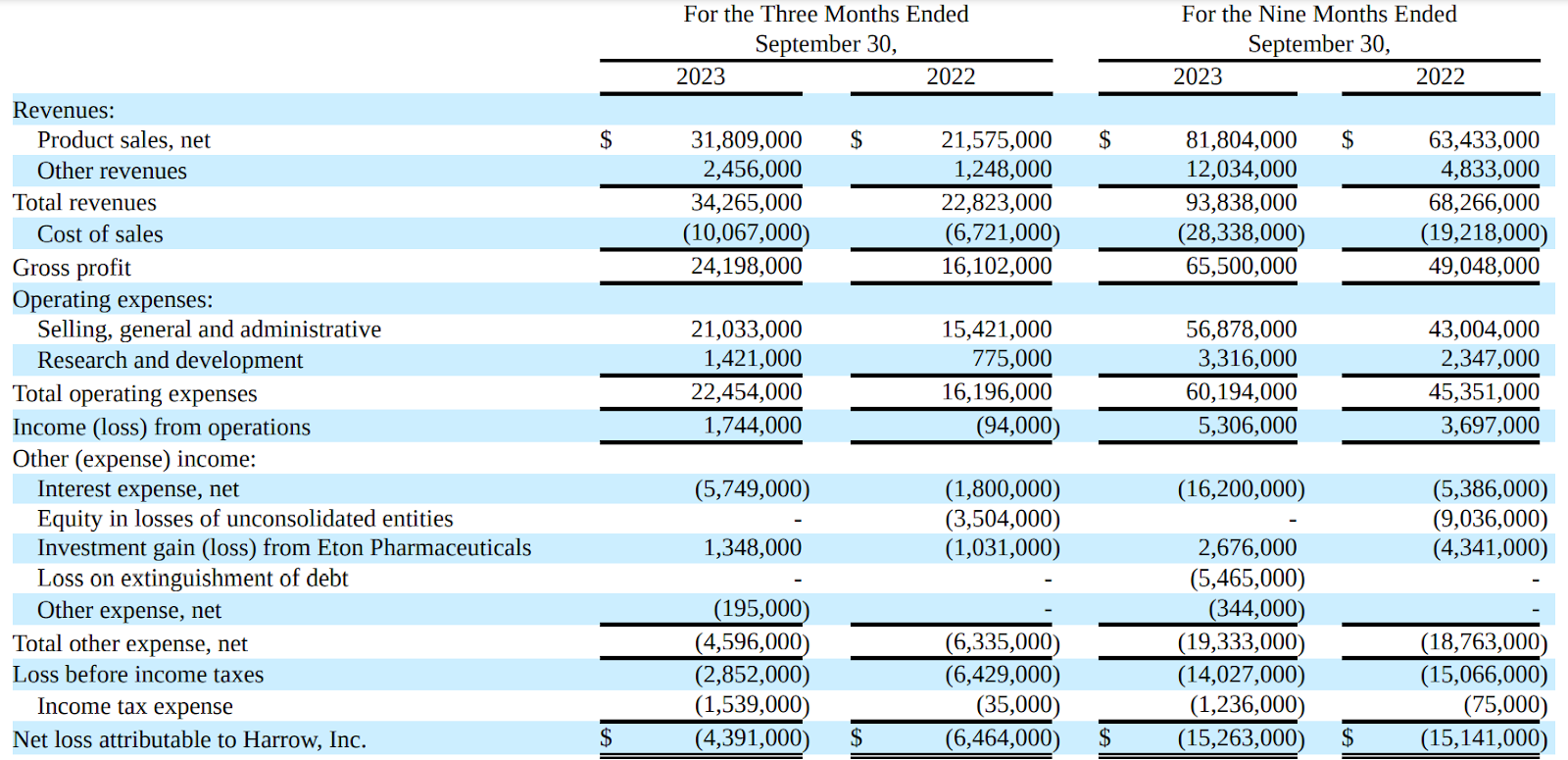Click 'Loss on extinguishment of debt' label
Viewport: 1568px width, 760px height.
(x=192, y=578)
